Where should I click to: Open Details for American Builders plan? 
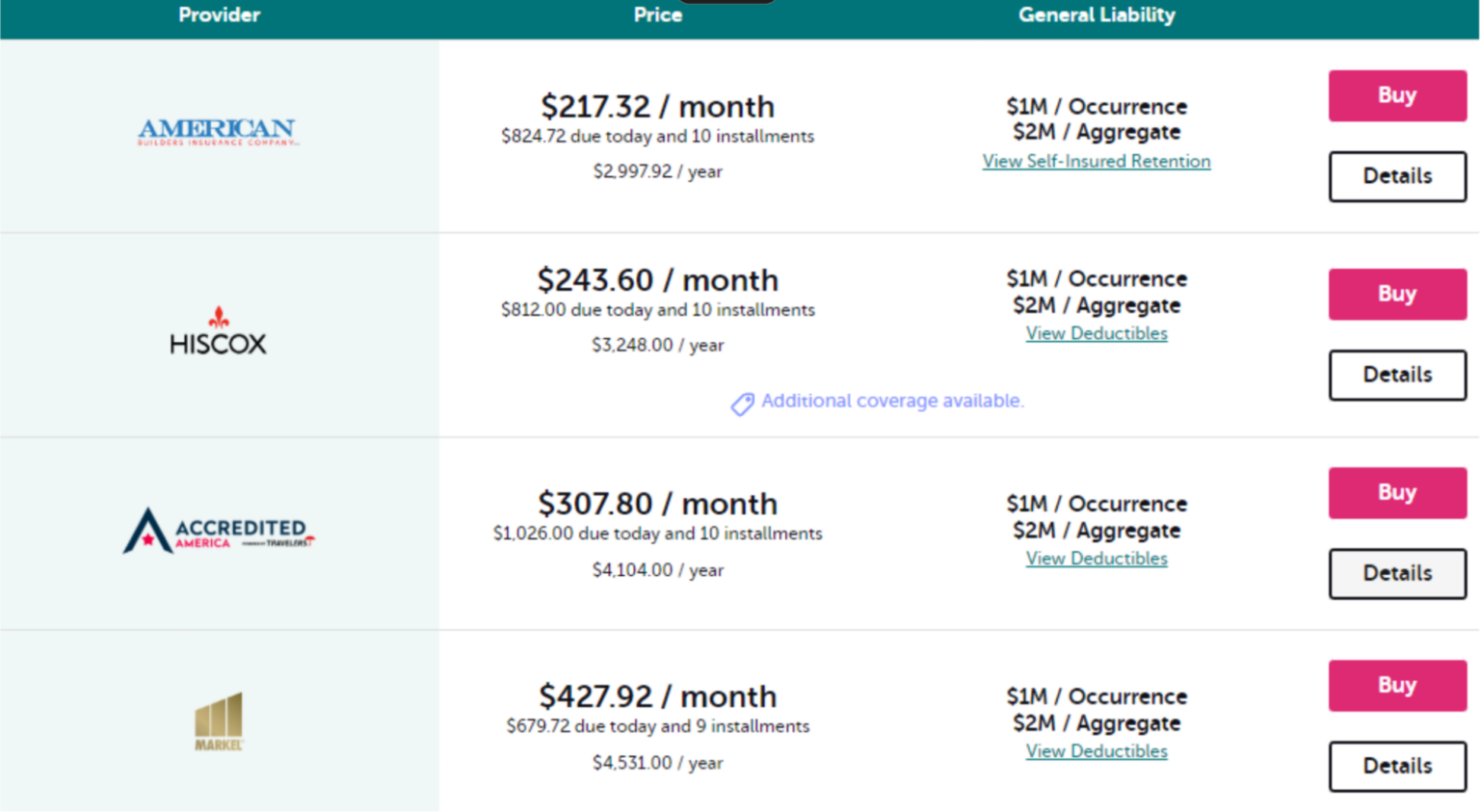tap(1396, 176)
